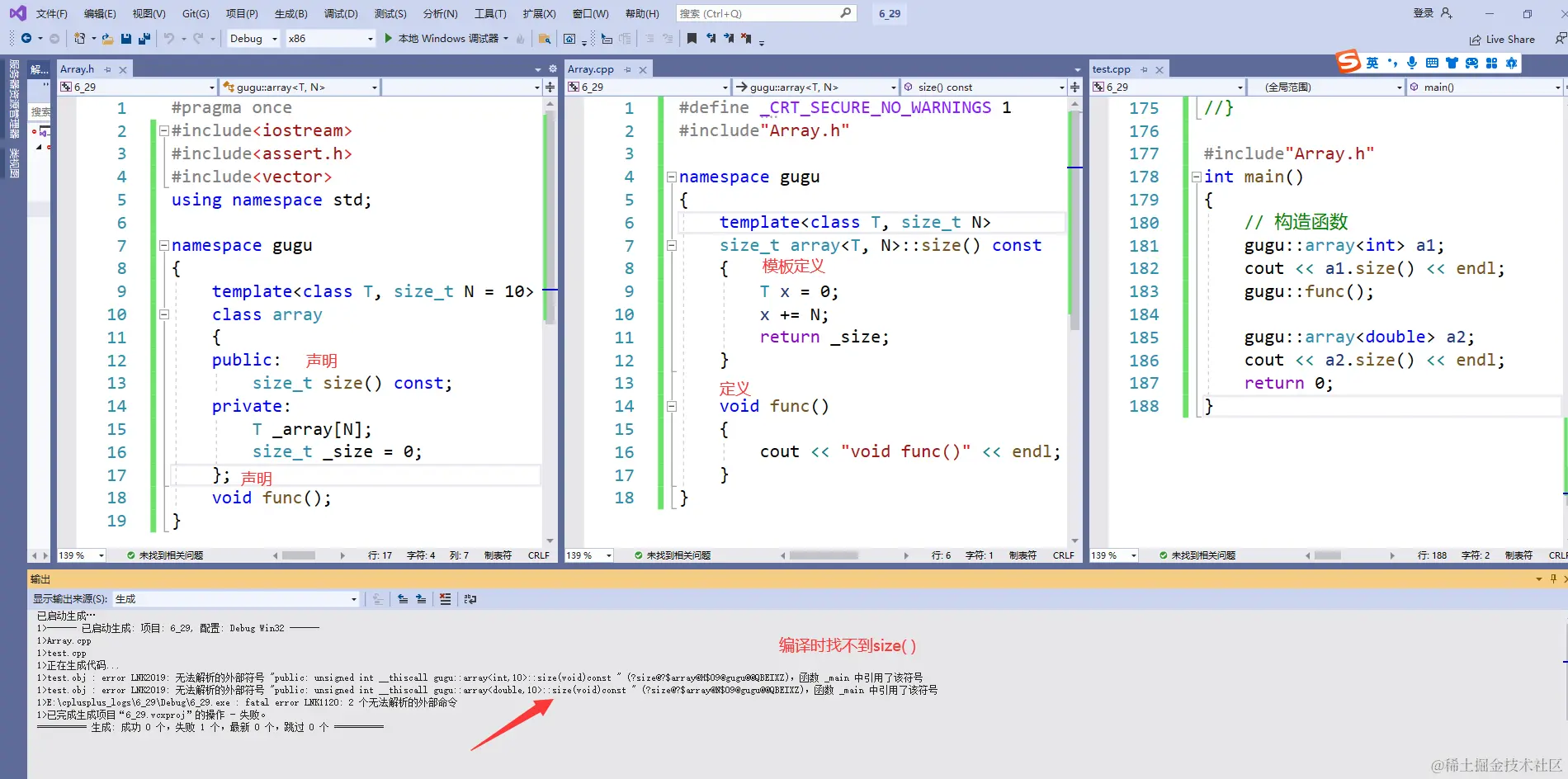Click status text 未找到相关问题 in test.cpp

pos(1203,555)
